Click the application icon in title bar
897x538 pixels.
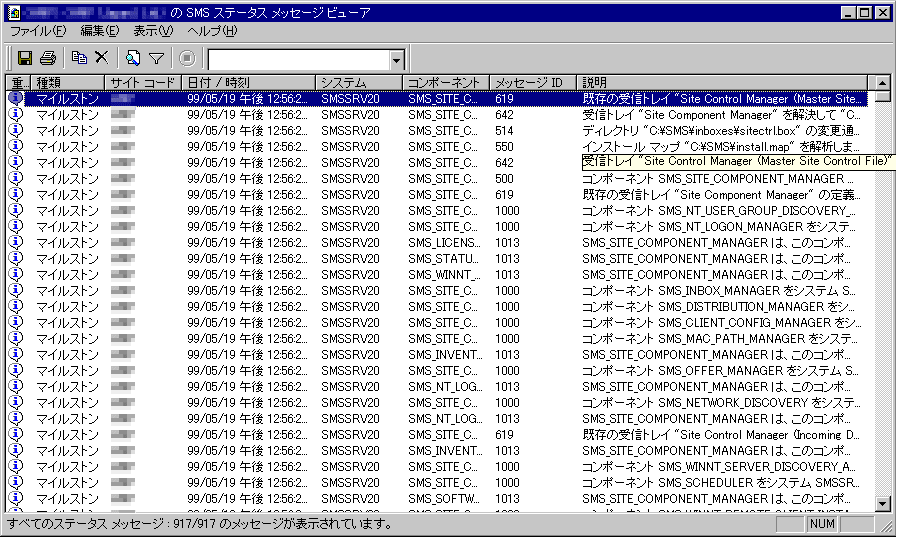click(14, 13)
